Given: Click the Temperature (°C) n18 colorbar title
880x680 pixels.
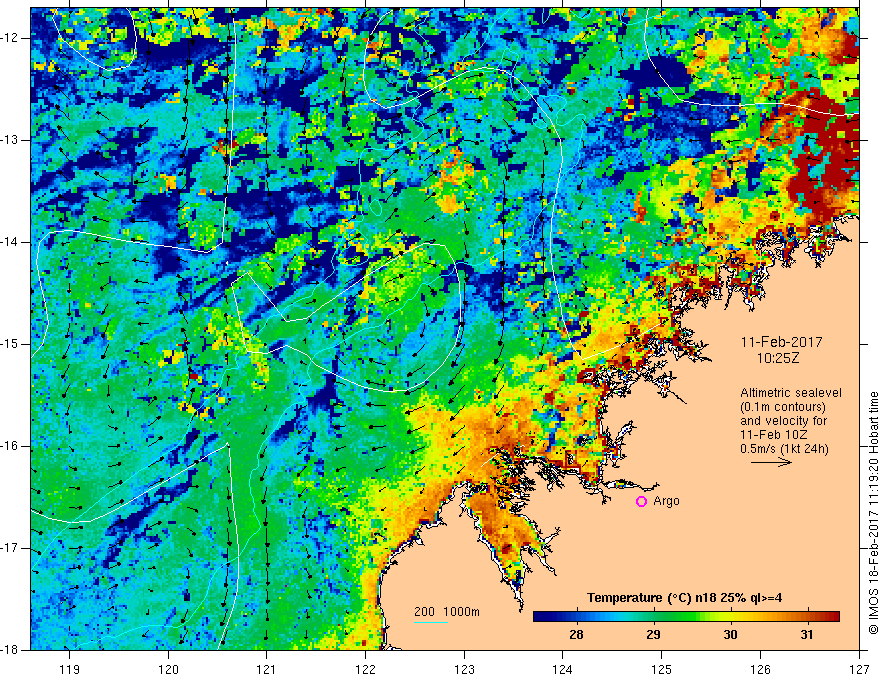Looking at the screenshot, I should [x=684, y=598].
